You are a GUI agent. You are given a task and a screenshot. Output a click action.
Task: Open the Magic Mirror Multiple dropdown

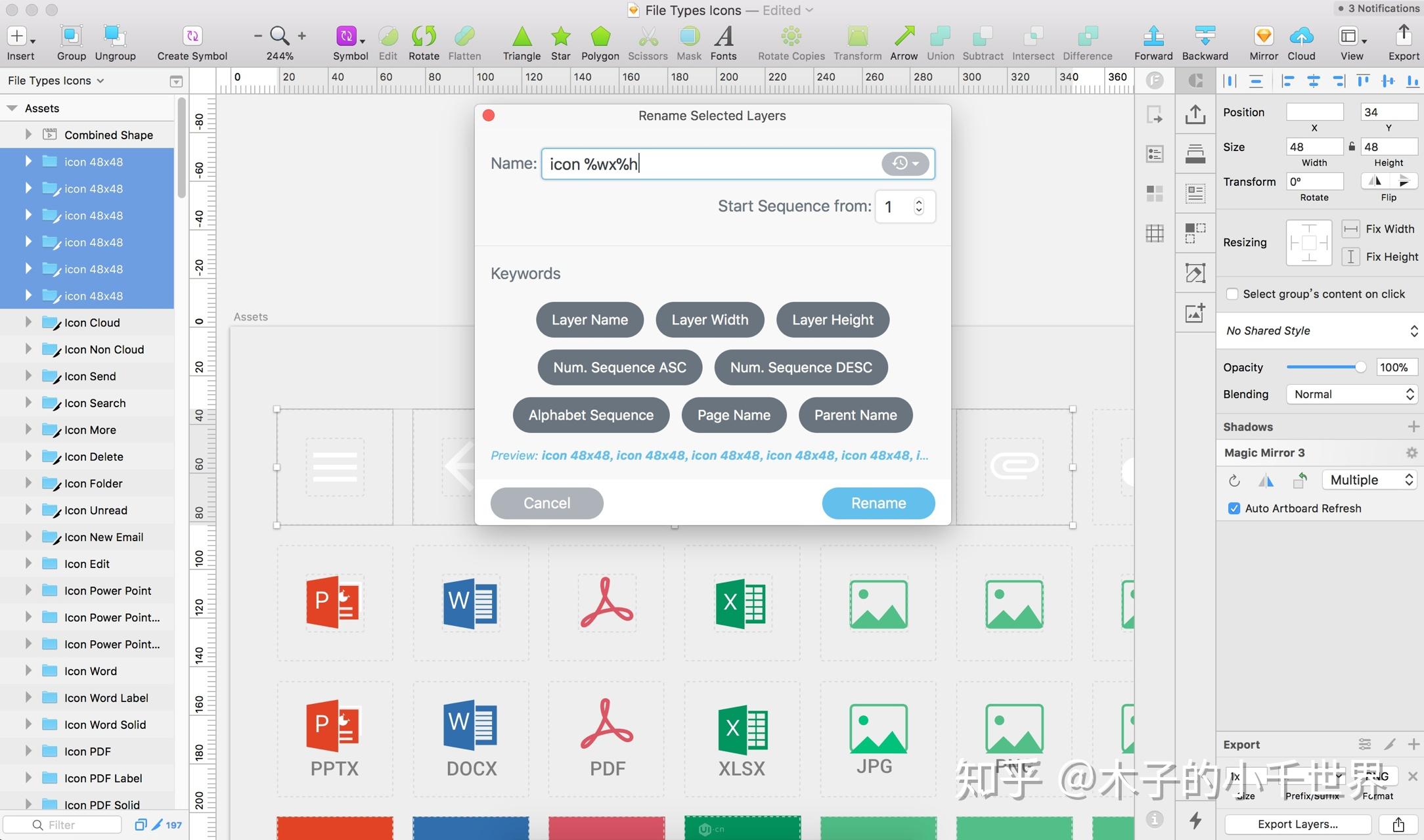point(1370,480)
